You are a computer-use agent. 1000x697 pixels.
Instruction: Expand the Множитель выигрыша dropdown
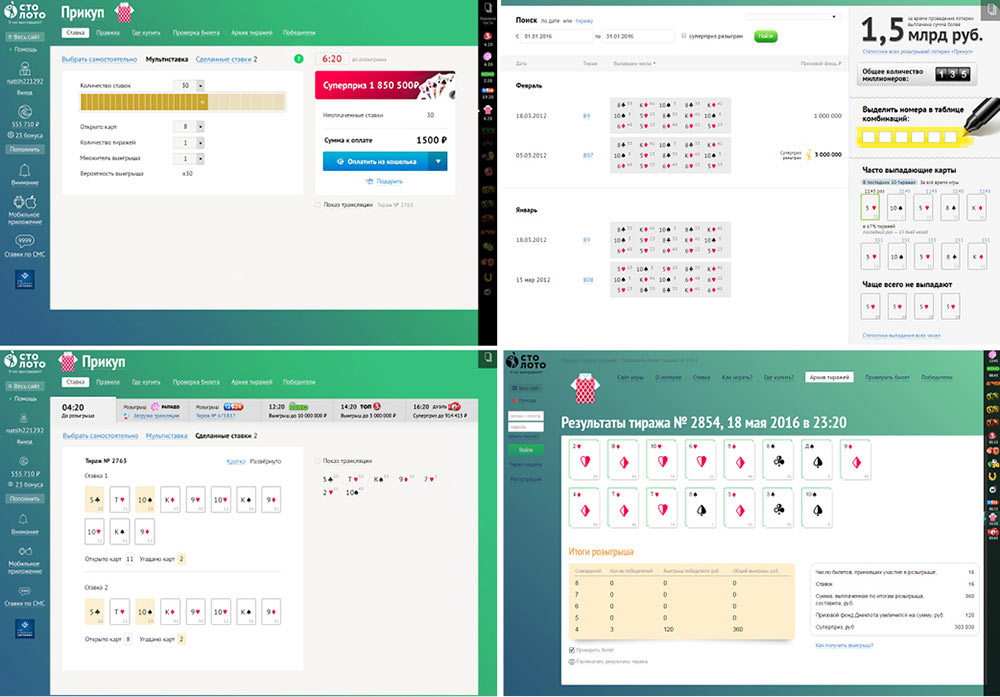pyautogui.click(x=201, y=158)
